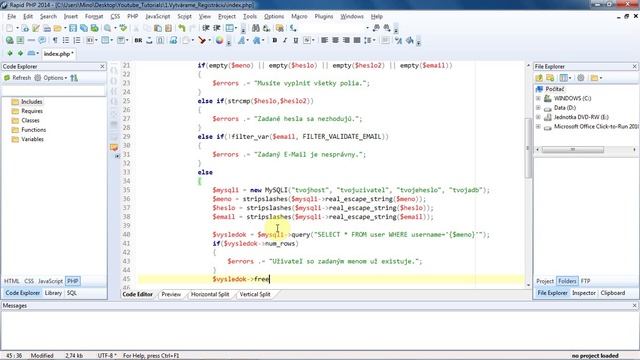Viewport: 640px width, 360px height.
Task: Click the Undo arrow icon
Action: [182, 28]
